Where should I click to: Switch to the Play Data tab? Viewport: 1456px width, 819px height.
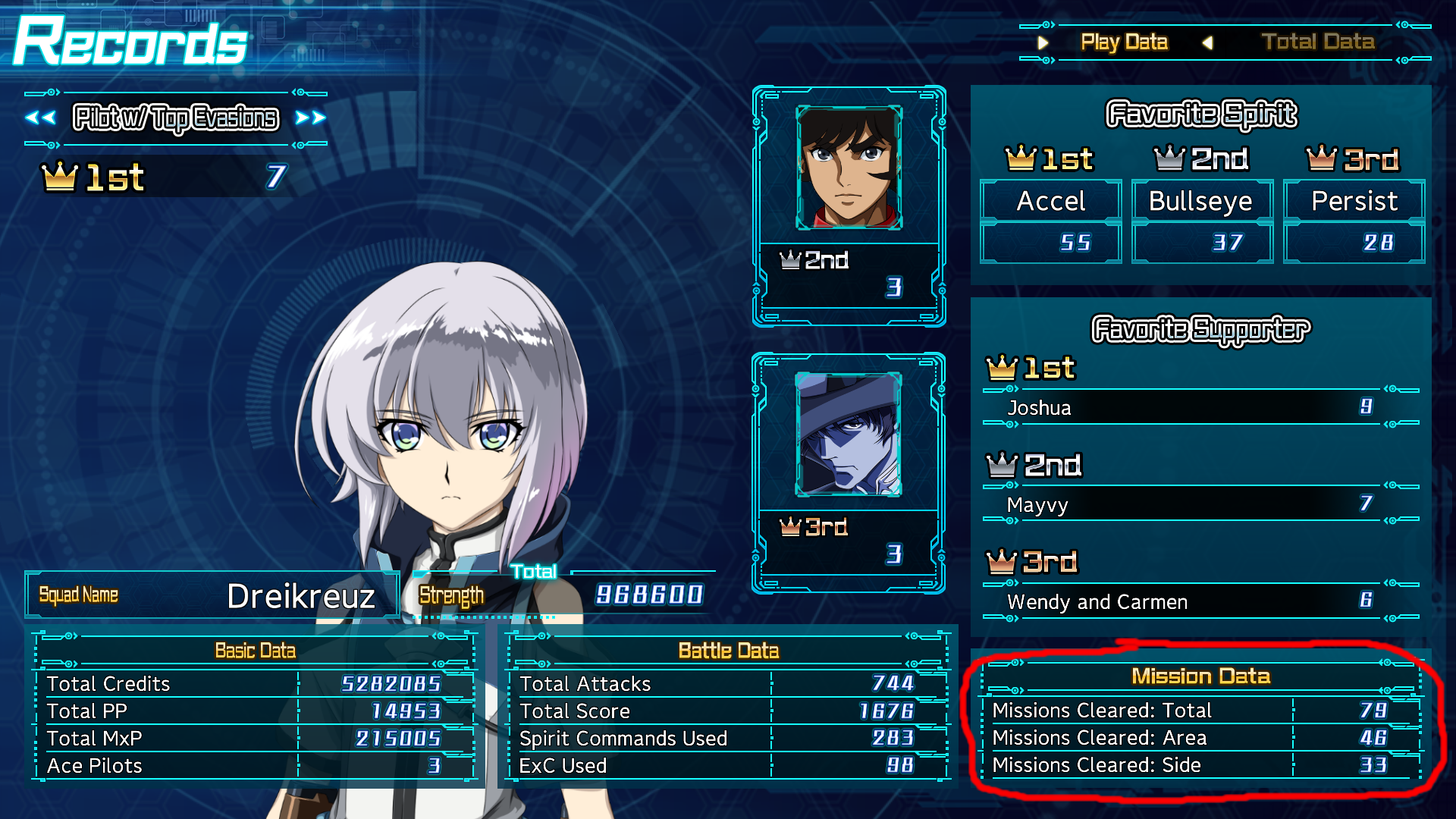[x=1124, y=42]
